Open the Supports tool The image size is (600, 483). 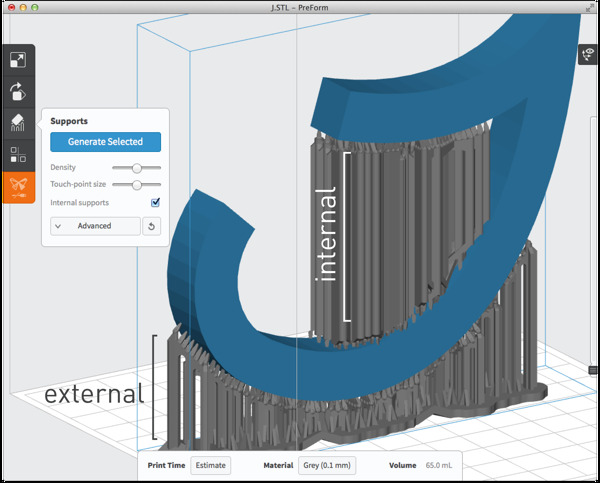(x=17, y=123)
